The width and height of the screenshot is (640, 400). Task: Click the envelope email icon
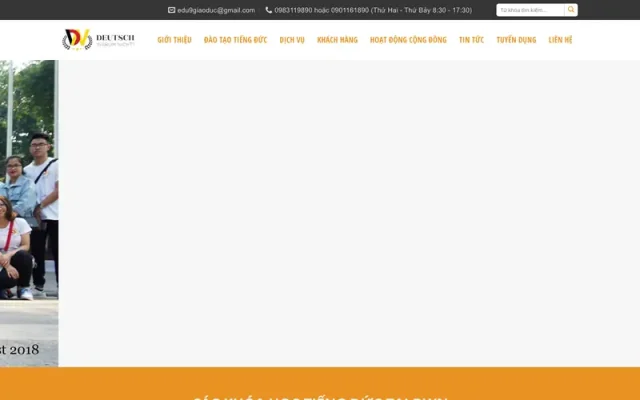click(171, 10)
